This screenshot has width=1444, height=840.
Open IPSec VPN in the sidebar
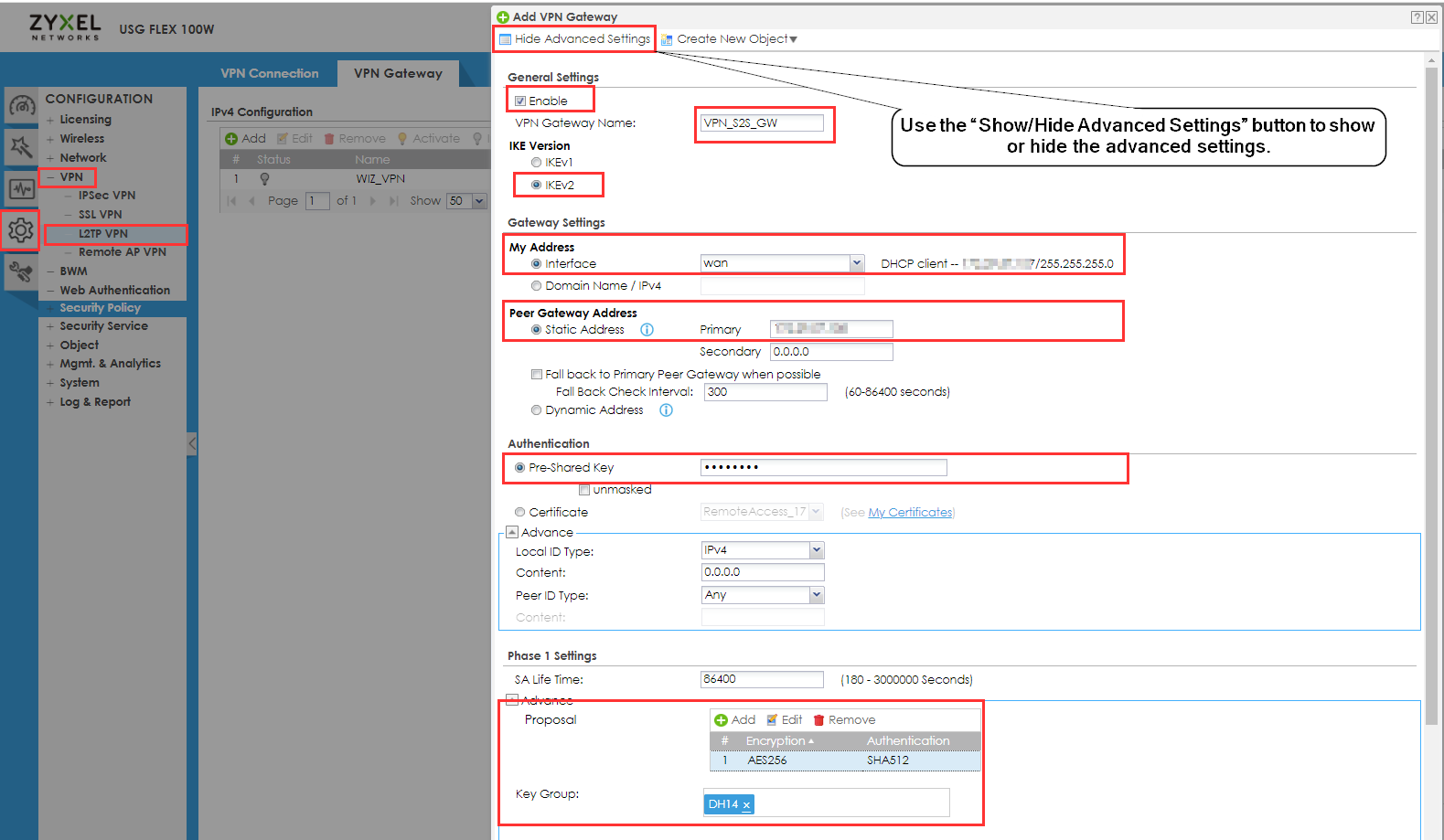106,196
